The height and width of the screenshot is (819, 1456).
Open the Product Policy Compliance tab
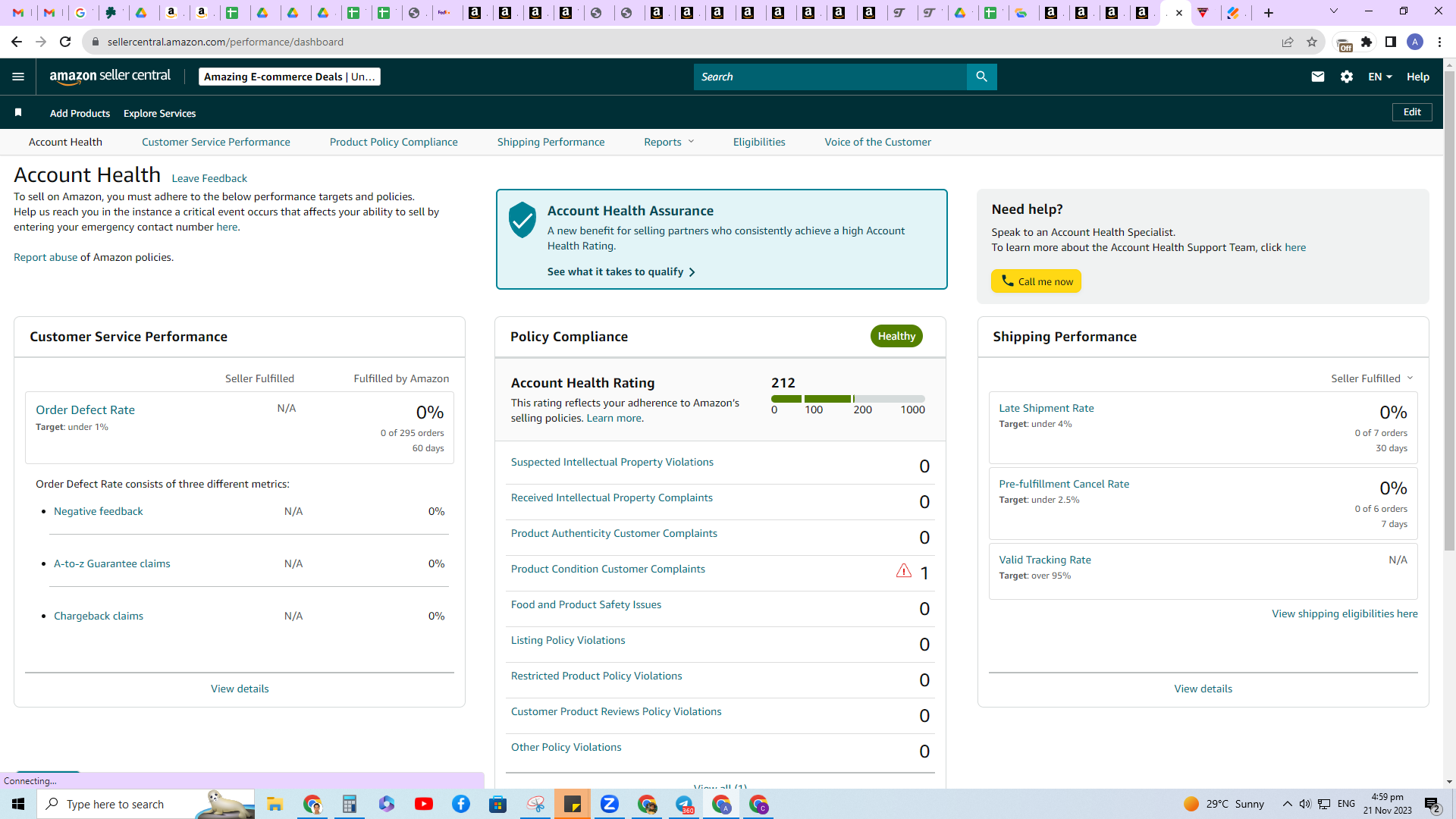(x=394, y=142)
